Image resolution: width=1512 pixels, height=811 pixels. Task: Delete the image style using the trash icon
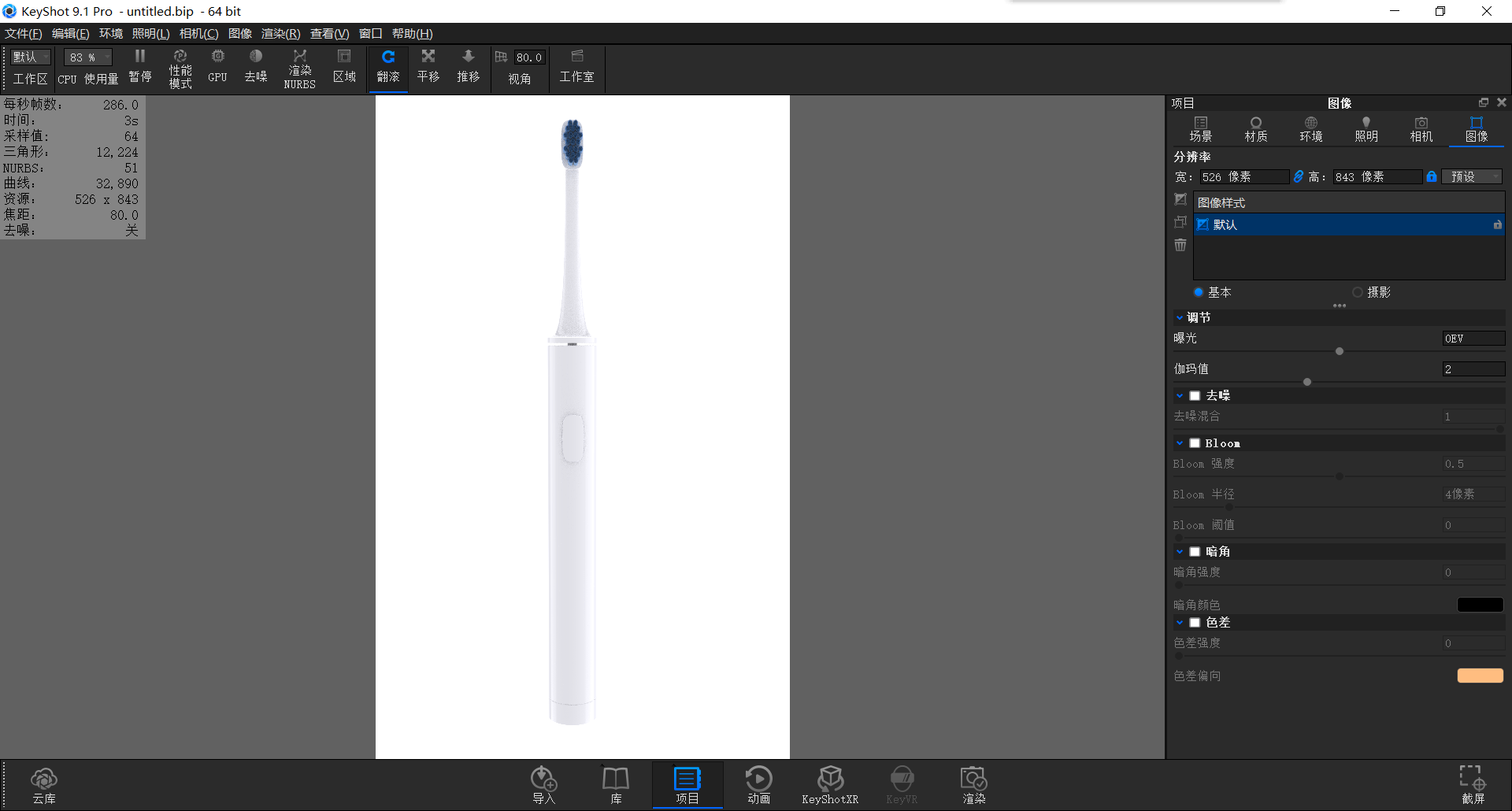(x=1180, y=245)
